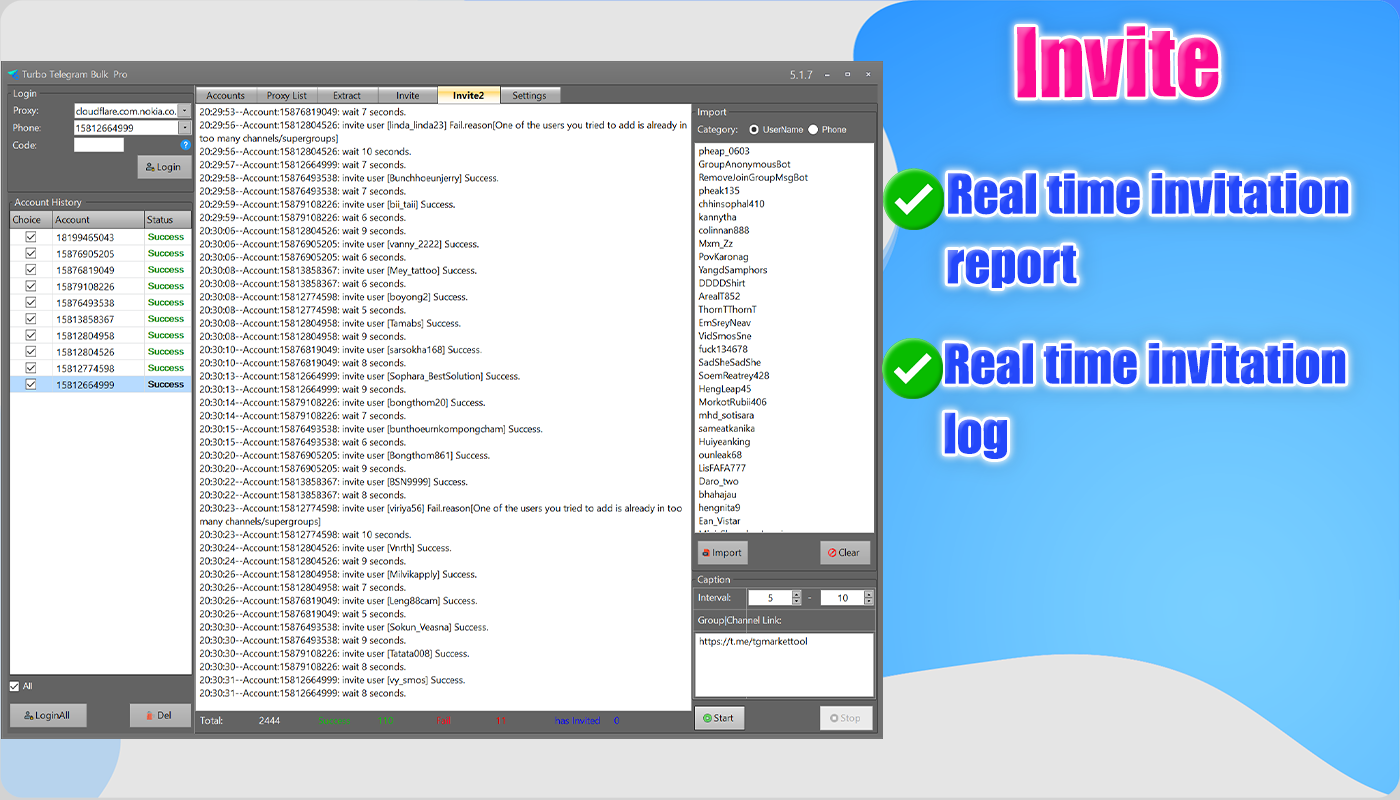The height and width of the screenshot is (800, 1400).
Task: Click the username MorkotRubii406
Action: 733,402
